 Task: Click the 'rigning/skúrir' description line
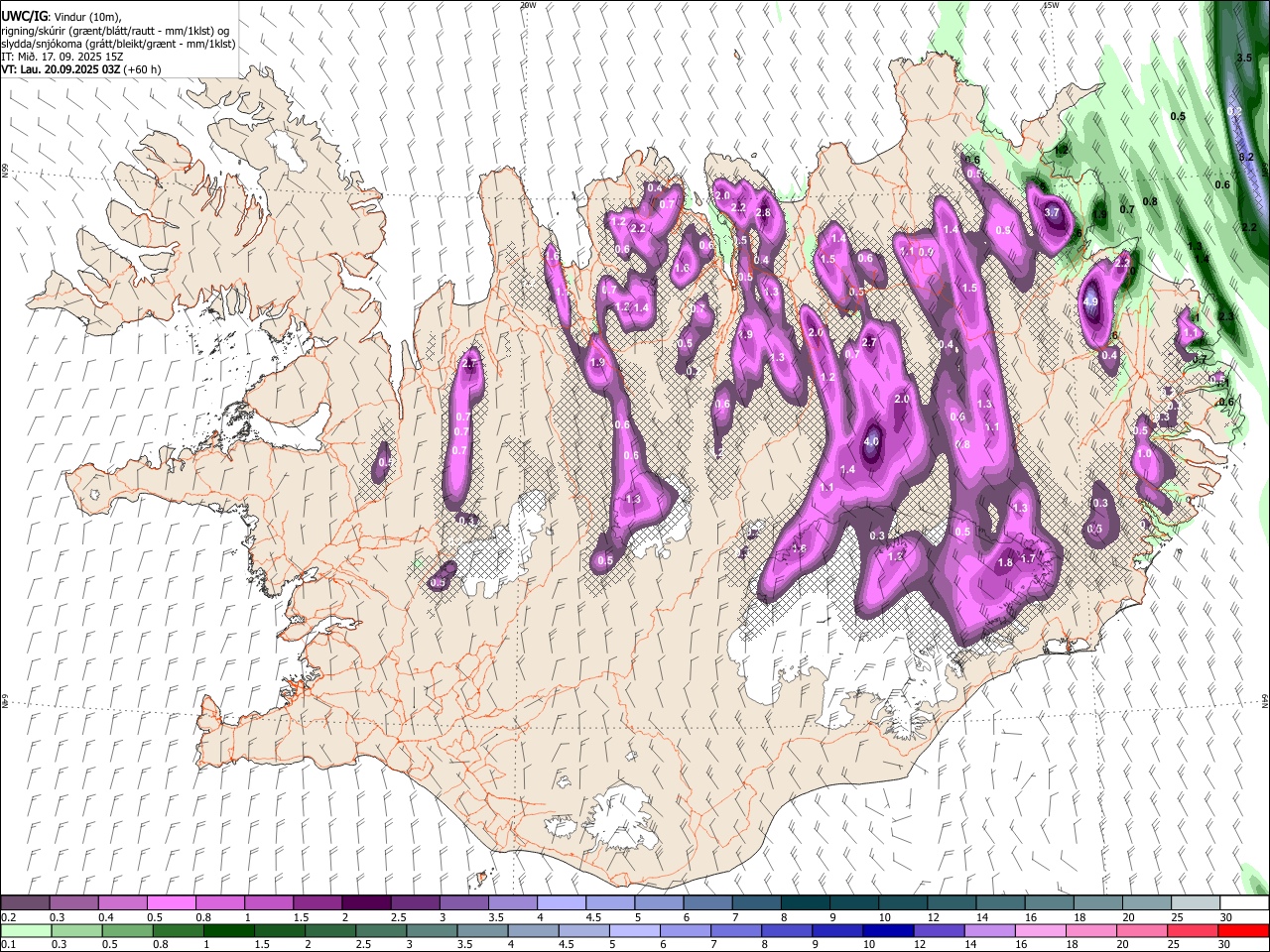coord(117,31)
